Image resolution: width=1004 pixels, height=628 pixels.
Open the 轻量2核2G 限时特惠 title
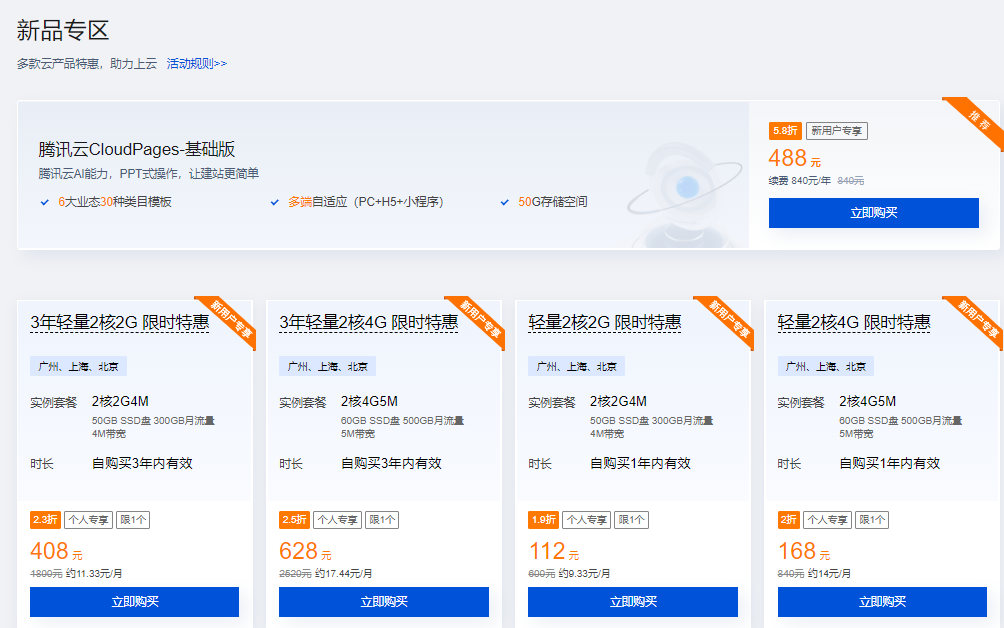(x=604, y=323)
